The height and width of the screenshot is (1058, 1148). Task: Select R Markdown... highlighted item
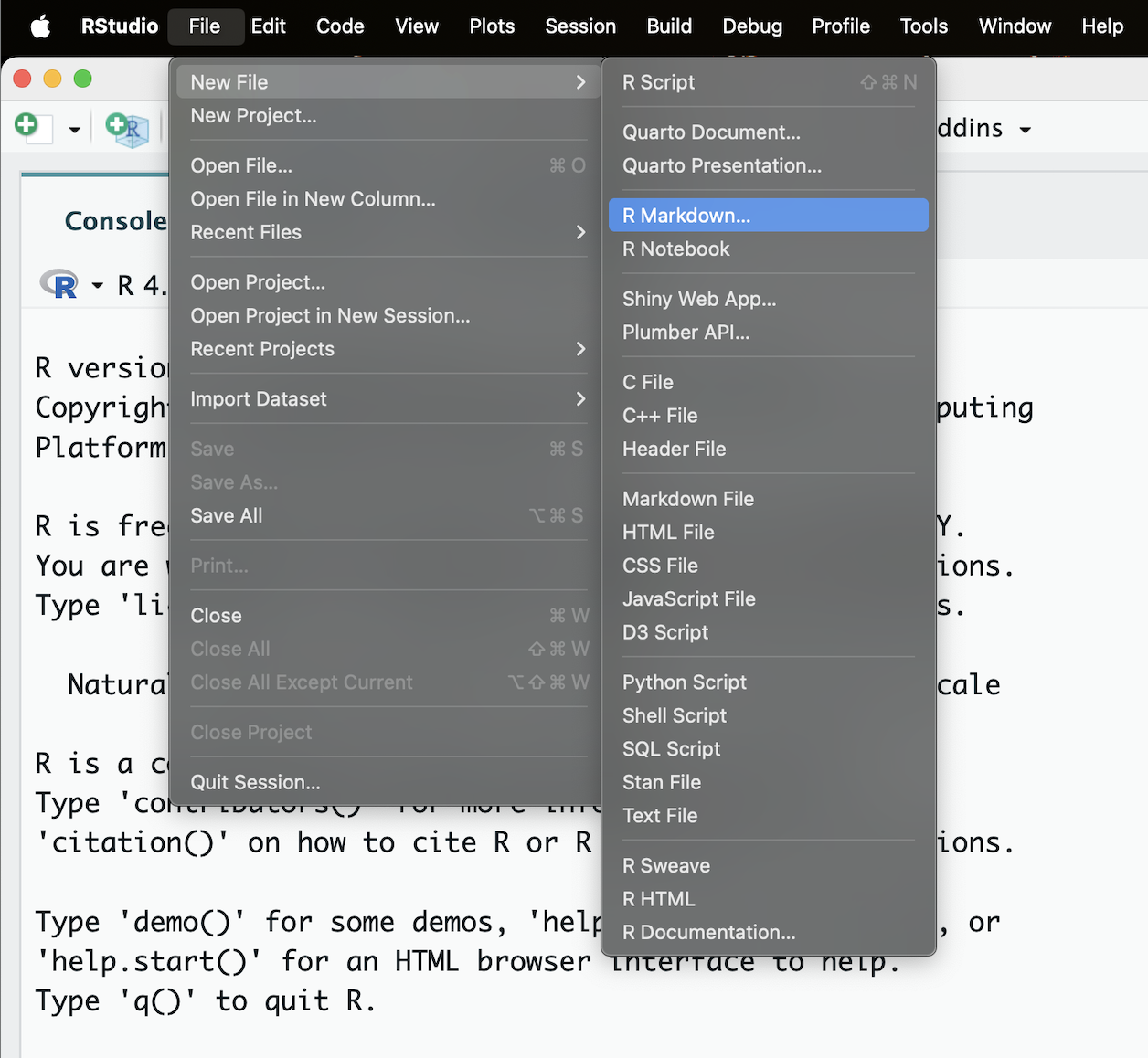point(769,216)
